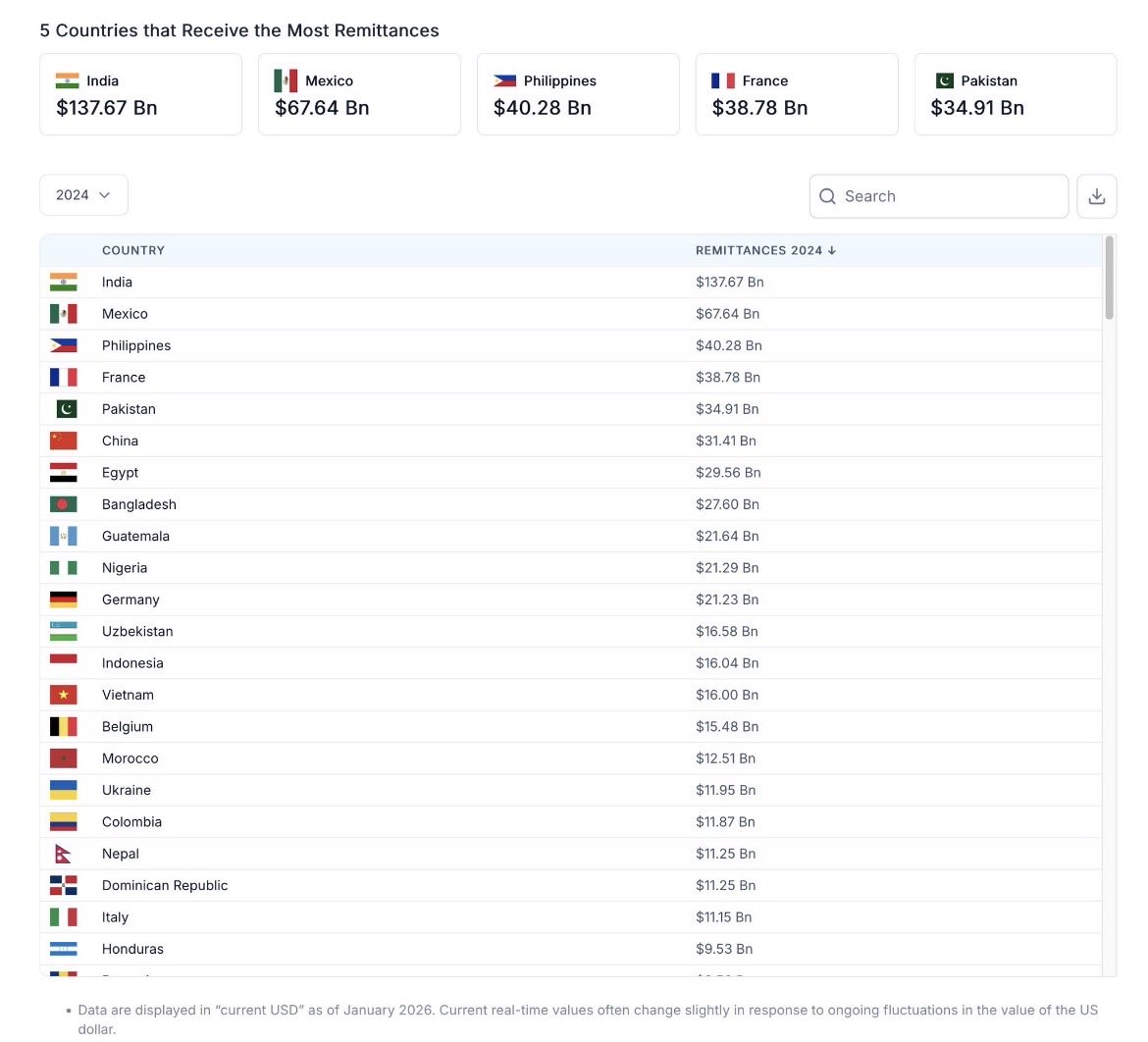Open the India summary card
Viewport: 1148px width, 1042px height.
140,94
